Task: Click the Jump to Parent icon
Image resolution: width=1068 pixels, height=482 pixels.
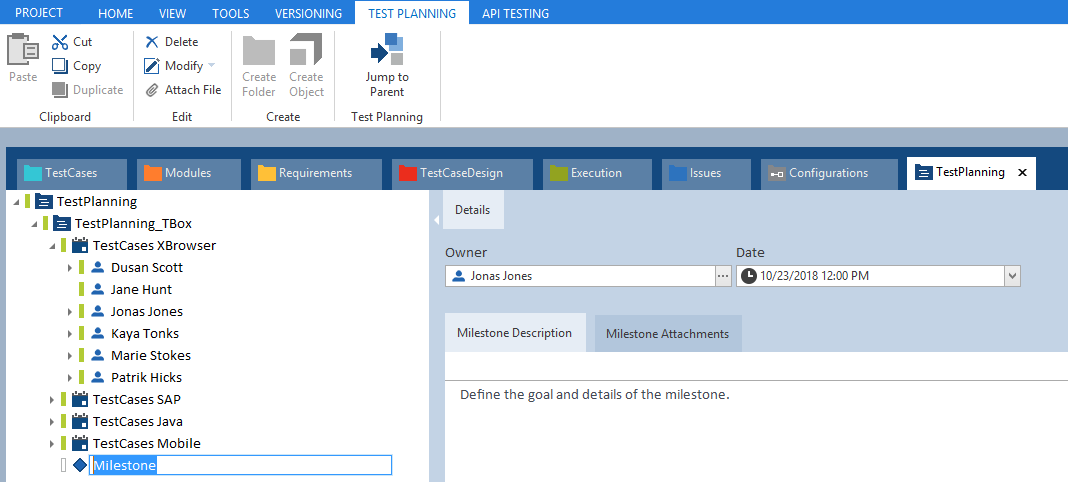Action: click(386, 49)
